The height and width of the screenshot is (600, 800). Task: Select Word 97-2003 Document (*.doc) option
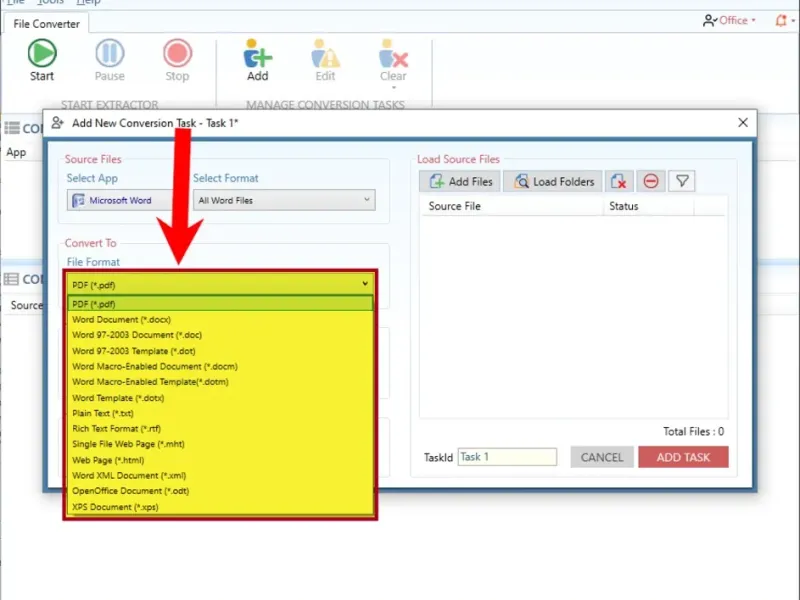click(x=220, y=335)
